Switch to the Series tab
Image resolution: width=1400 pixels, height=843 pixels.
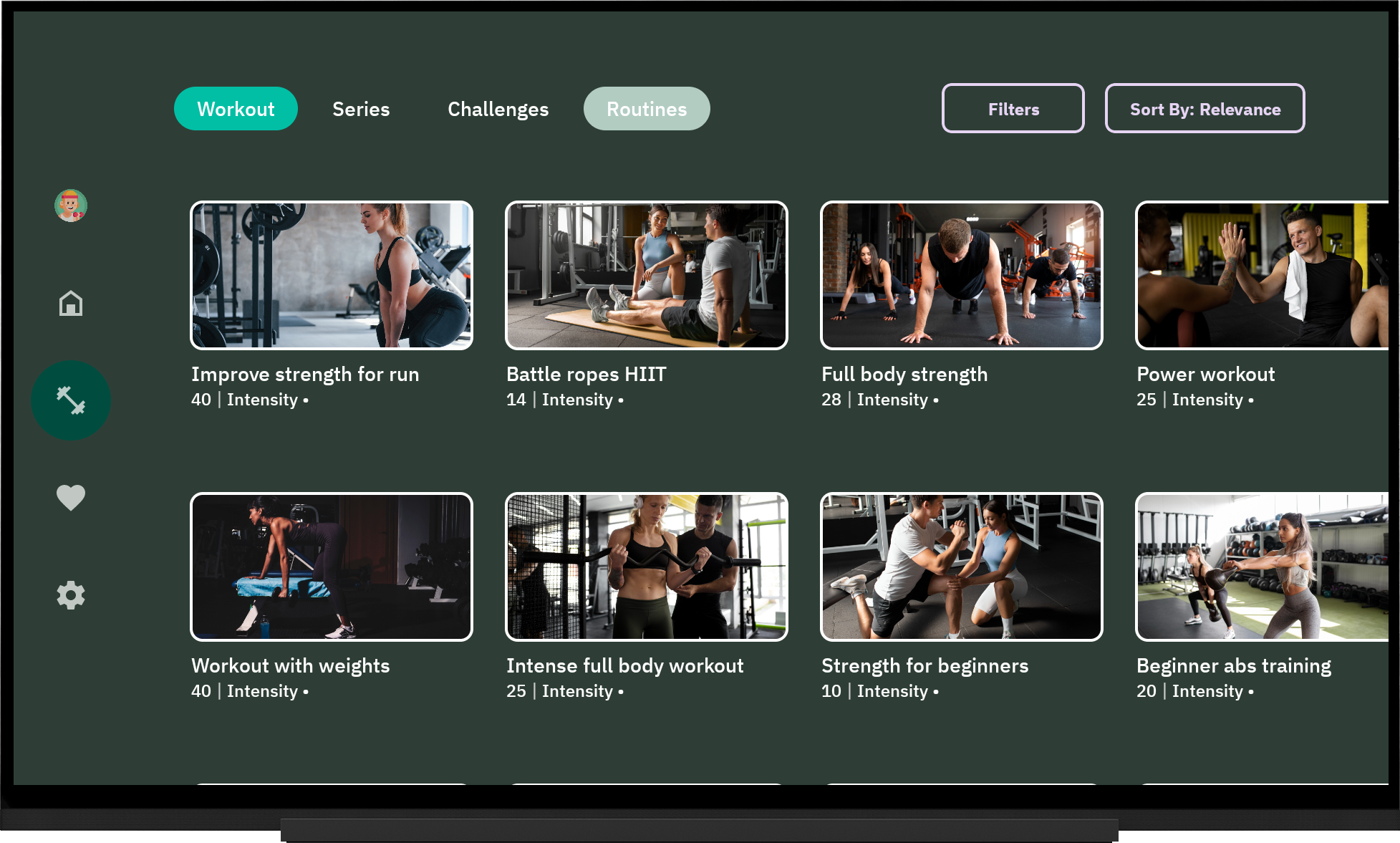coord(361,109)
